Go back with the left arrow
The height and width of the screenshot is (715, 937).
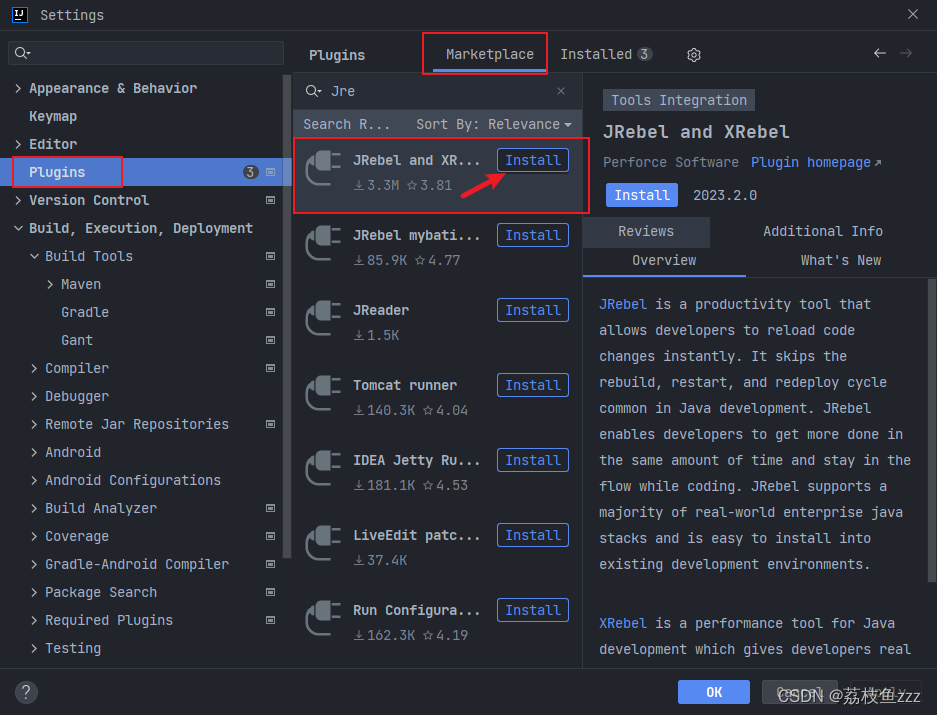coord(880,53)
